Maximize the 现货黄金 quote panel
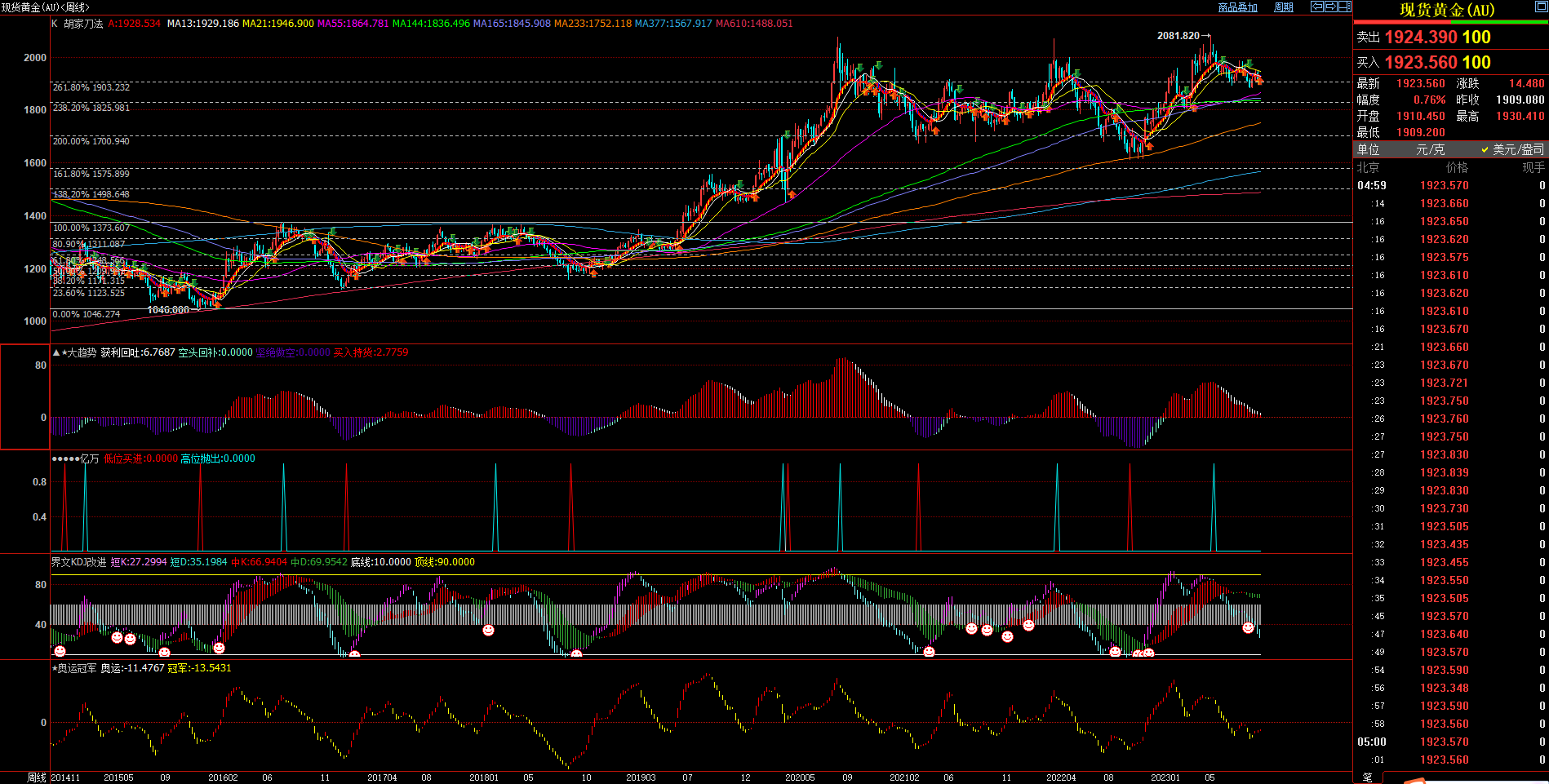Viewport: 1549px width, 784px height. pos(1541,7)
